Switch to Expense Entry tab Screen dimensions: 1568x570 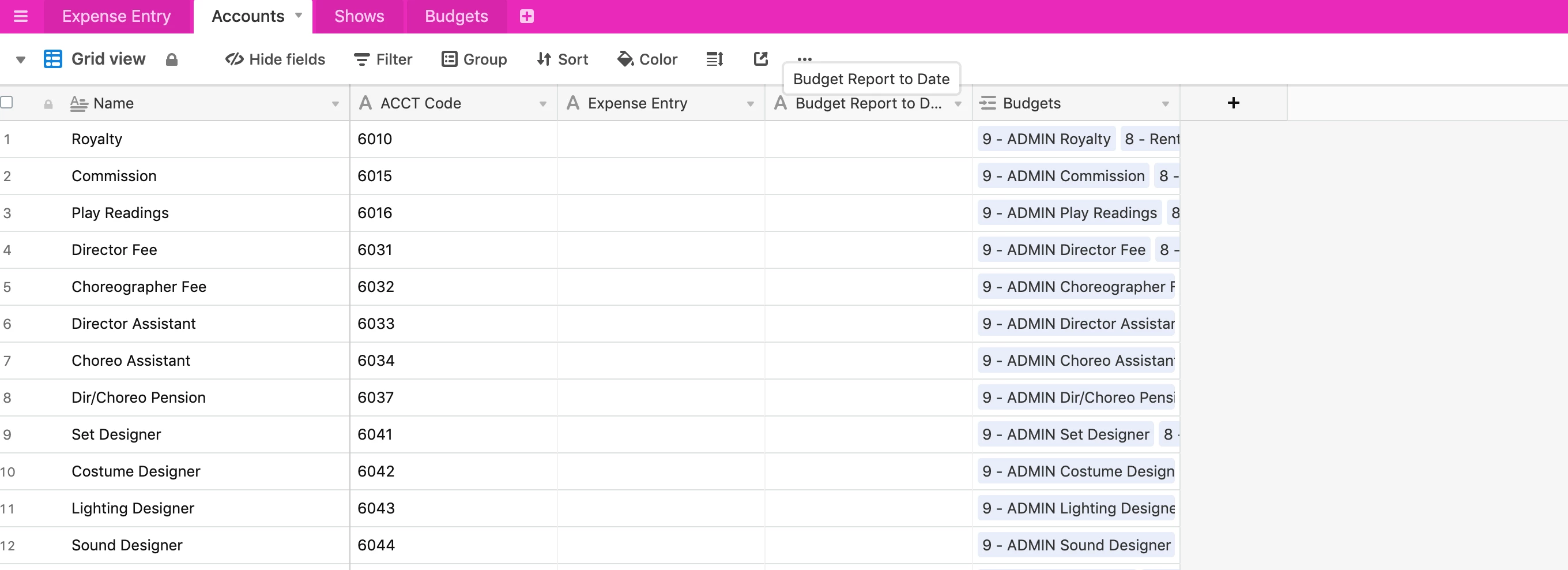pos(116,16)
